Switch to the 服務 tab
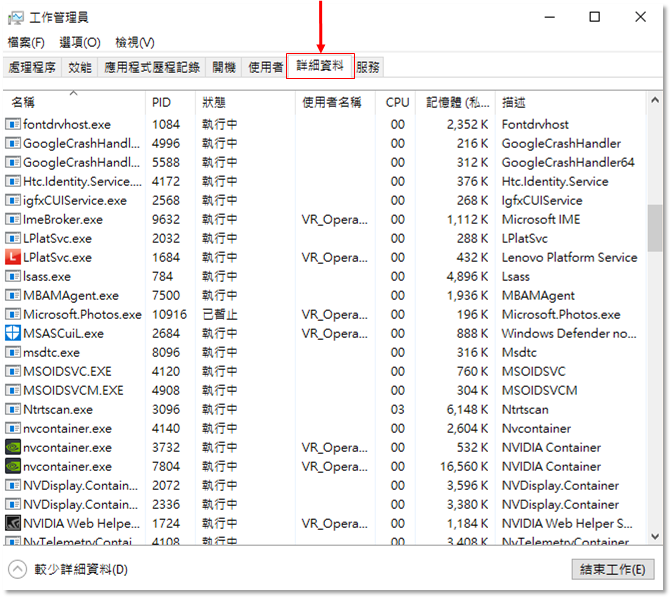 pos(368,67)
